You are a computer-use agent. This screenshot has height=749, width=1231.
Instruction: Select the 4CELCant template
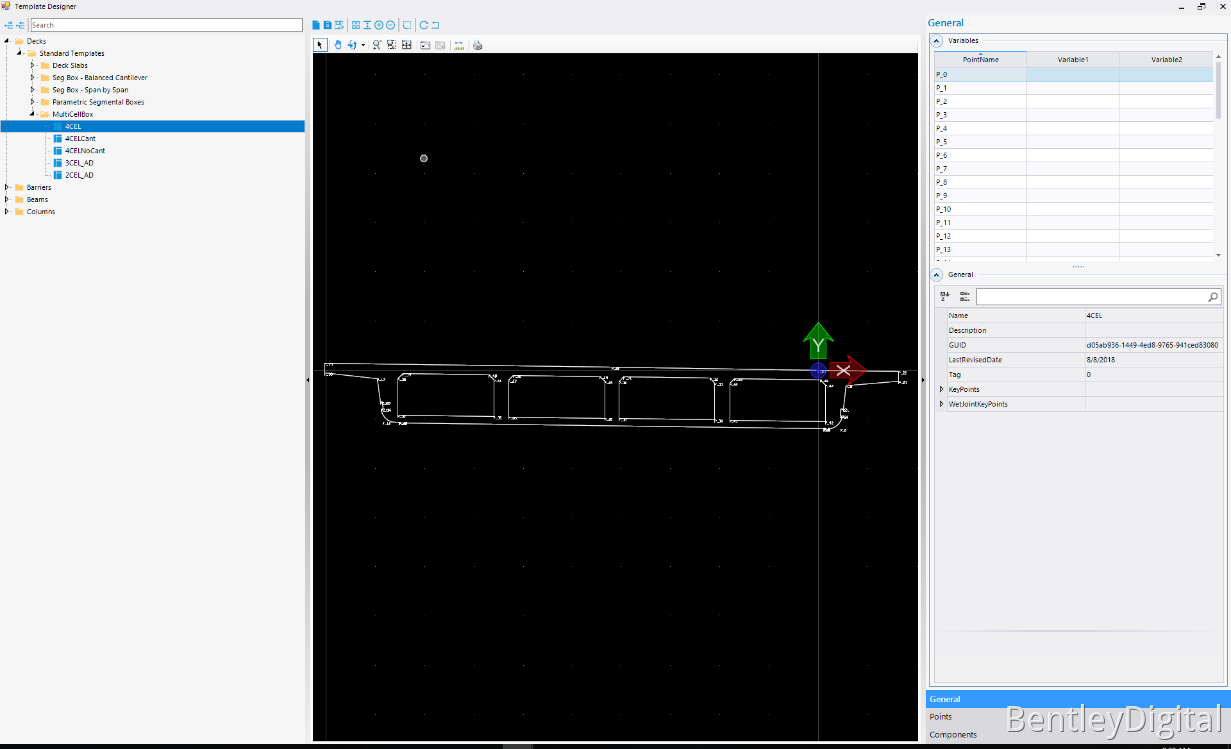click(x=79, y=138)
